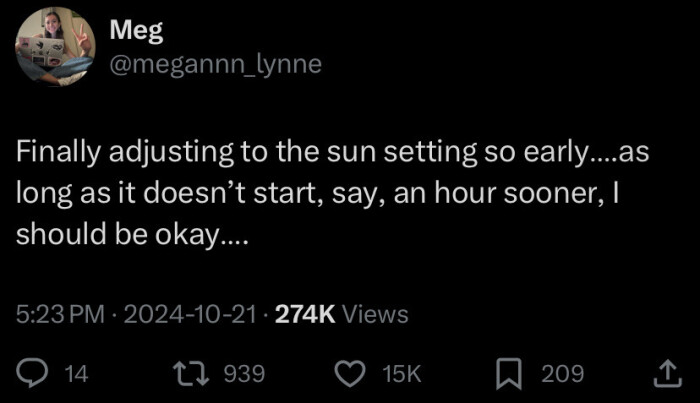This screenshot has width=700, height=403.
Task: Click the 5:23 PM timestamp
Action: 59,314
